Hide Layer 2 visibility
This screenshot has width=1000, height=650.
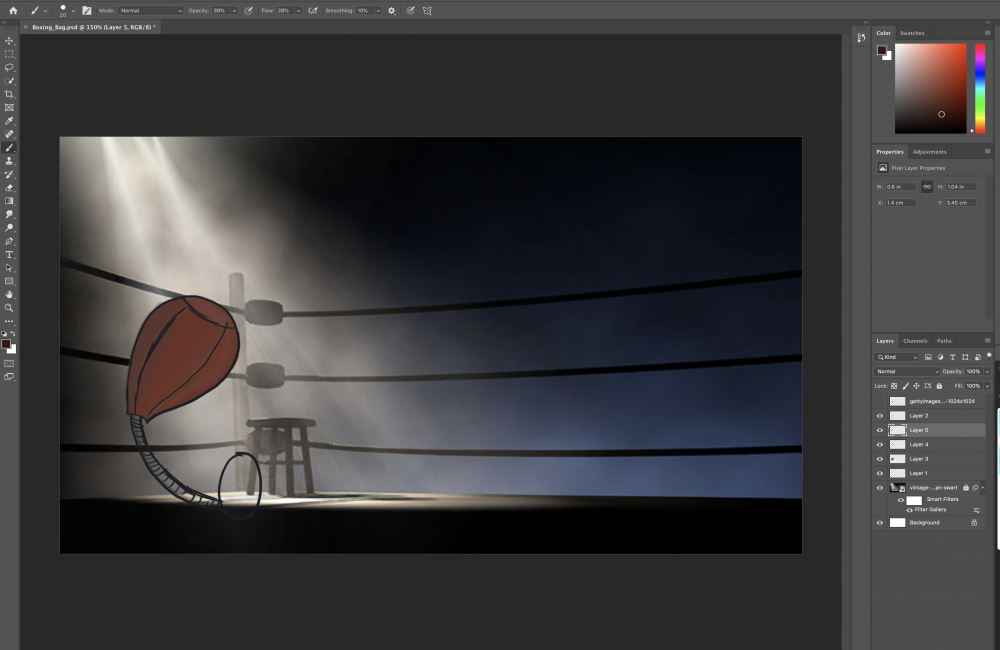(880, 415)
